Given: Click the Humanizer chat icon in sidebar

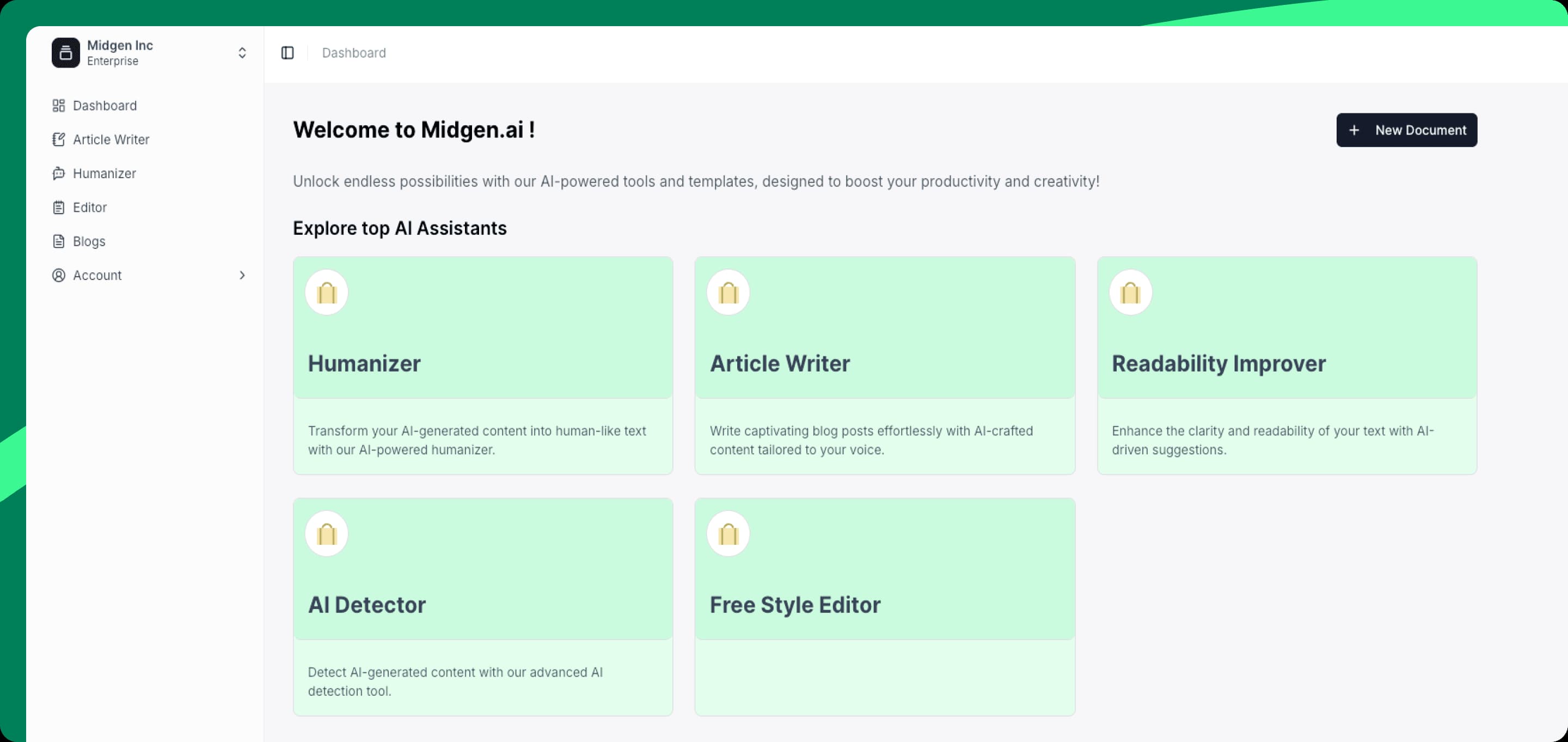Looking at the screenshot, I should 58,173.
